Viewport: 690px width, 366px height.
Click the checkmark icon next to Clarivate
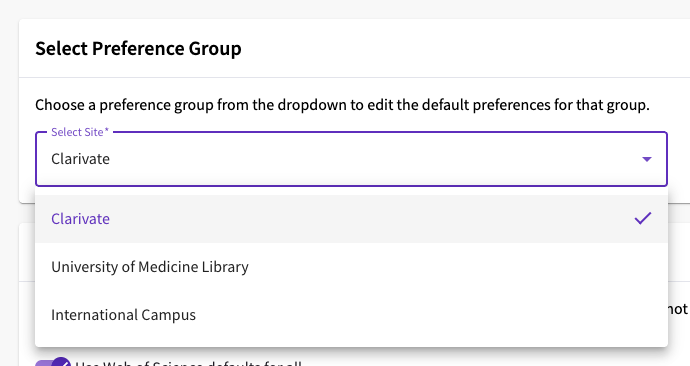click(643, 218)
